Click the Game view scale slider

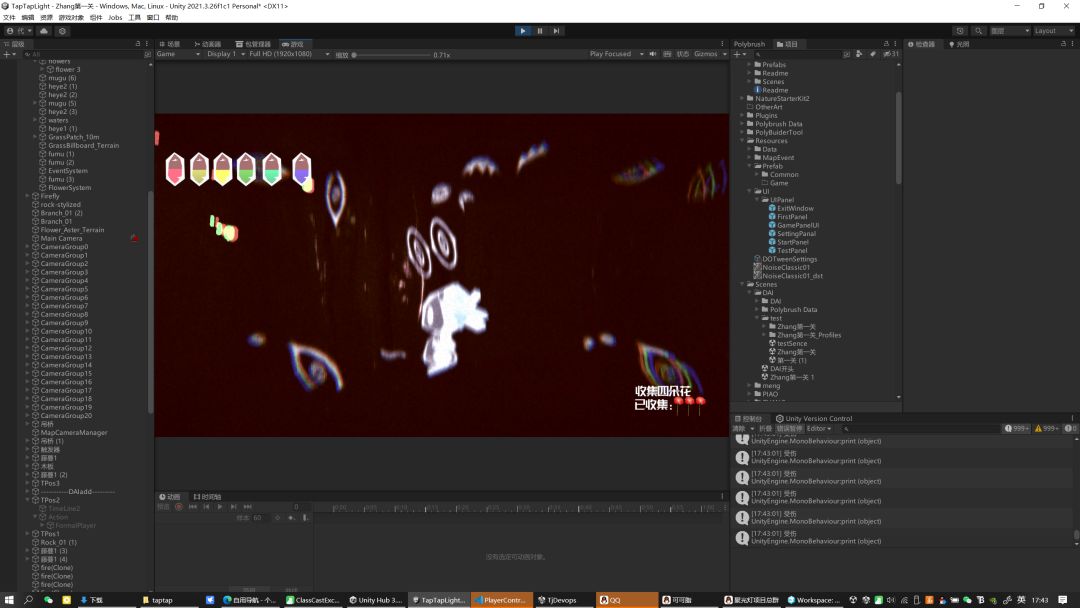tap(390, 54)
